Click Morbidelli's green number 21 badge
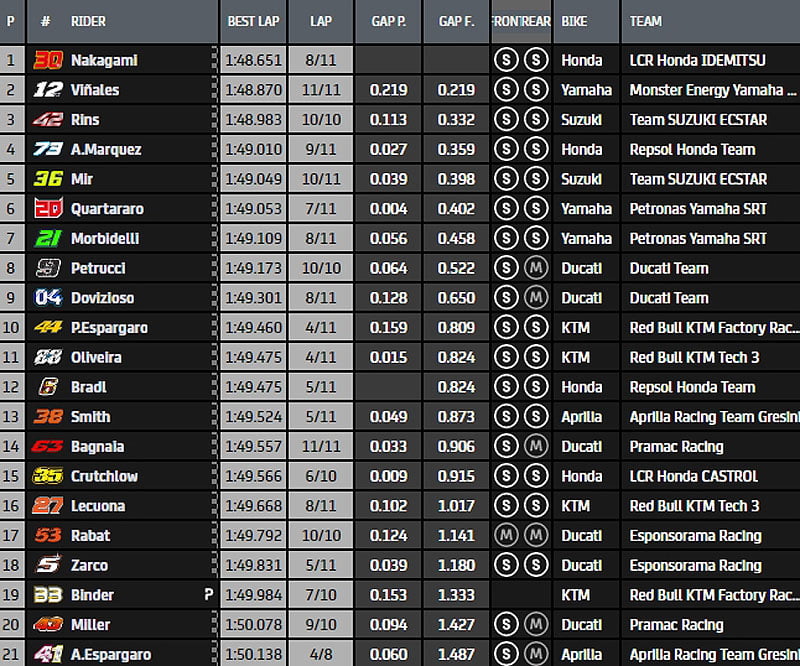Image resolution: width=800 pixels, height=666 pixels. click(47, 239)
